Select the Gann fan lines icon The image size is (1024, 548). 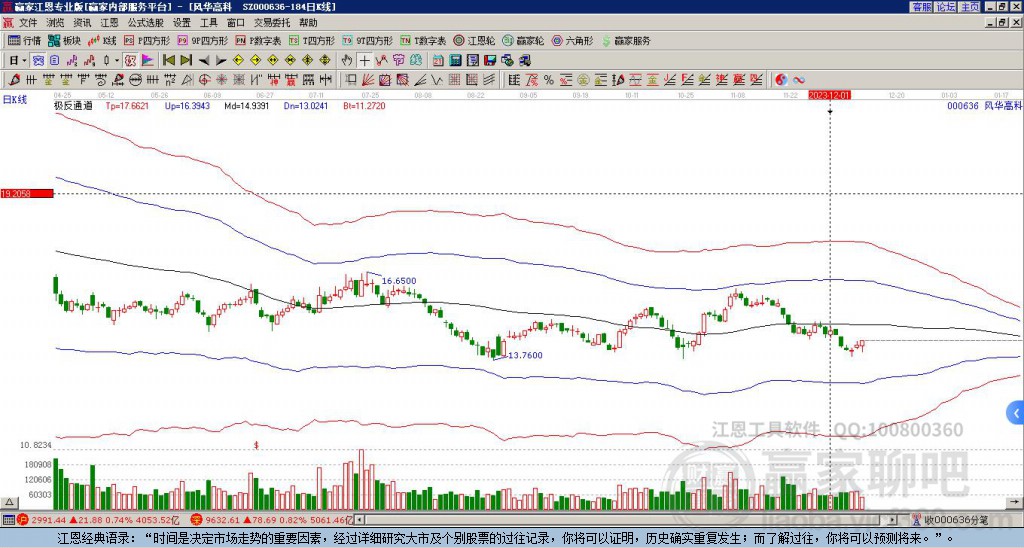click(368, 80)
